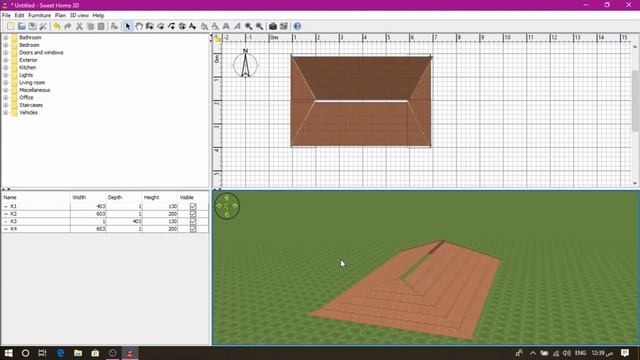
Task: Expand the Kitchen catalog folder
Action: pos(6,67)
